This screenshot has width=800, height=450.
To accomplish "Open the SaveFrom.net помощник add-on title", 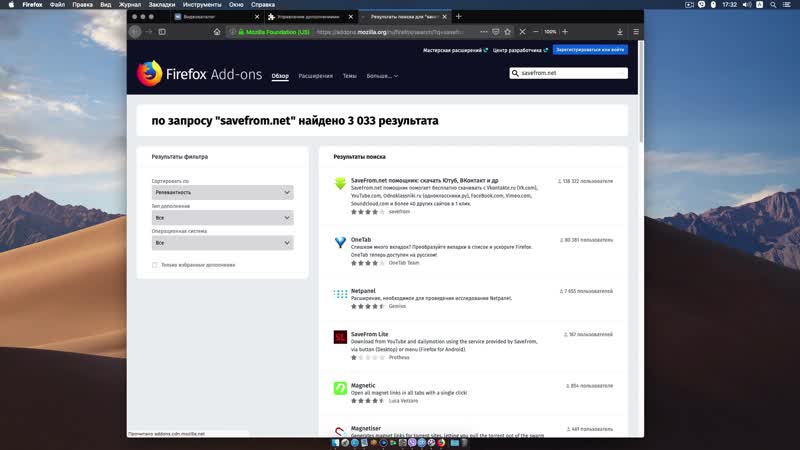I will [x=424, y=181].
